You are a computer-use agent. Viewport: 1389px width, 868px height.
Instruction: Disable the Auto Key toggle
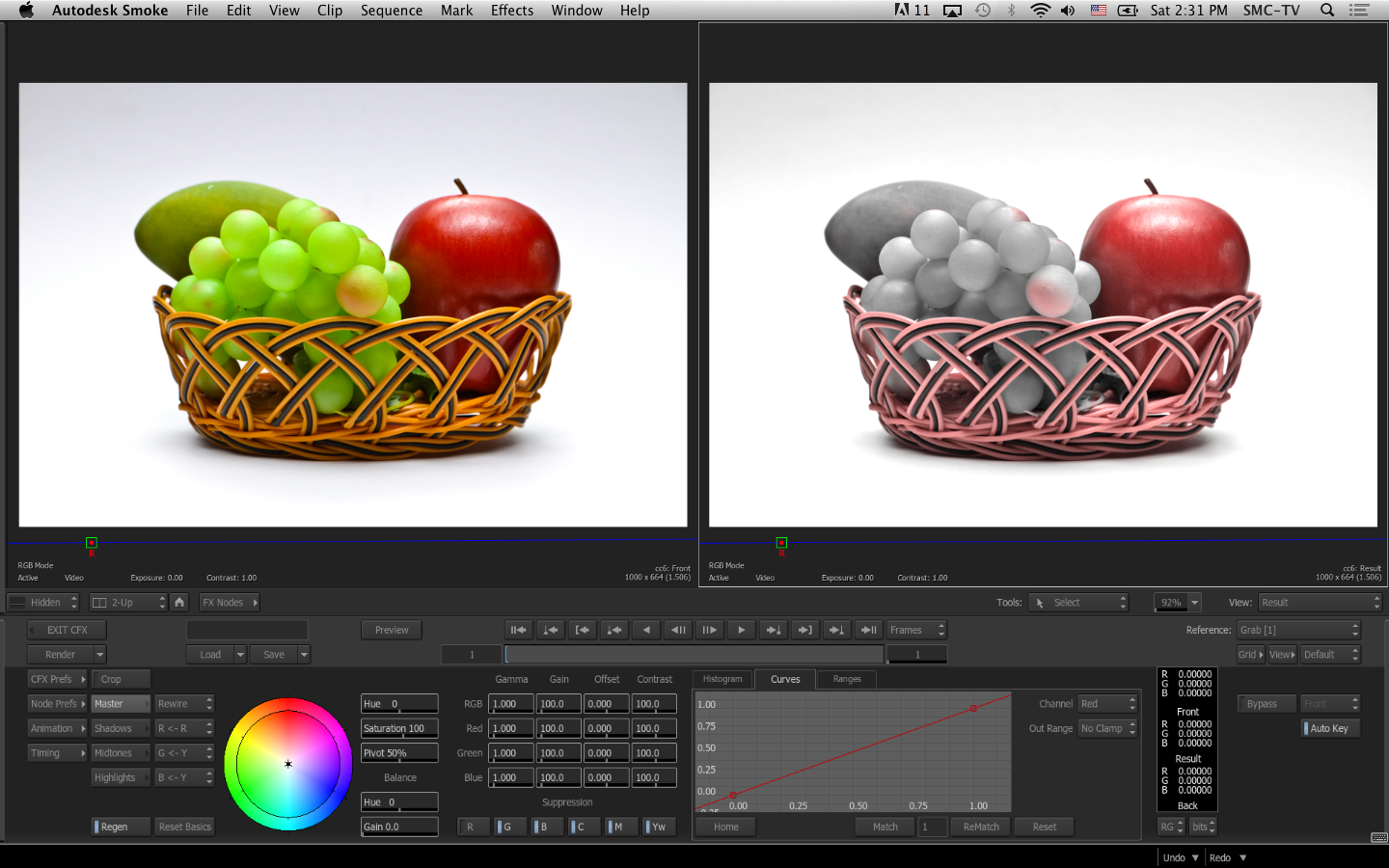click(x=1329, y=728)
